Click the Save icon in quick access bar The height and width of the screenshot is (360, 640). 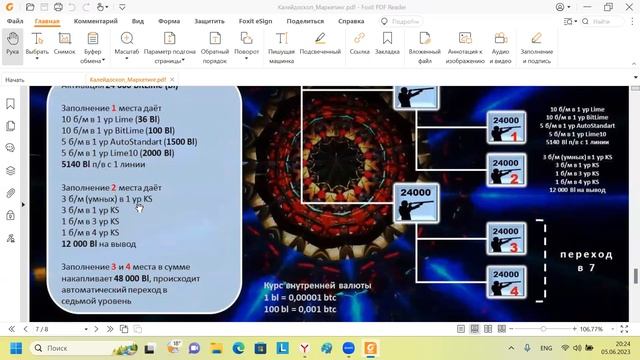pos(44,7)
